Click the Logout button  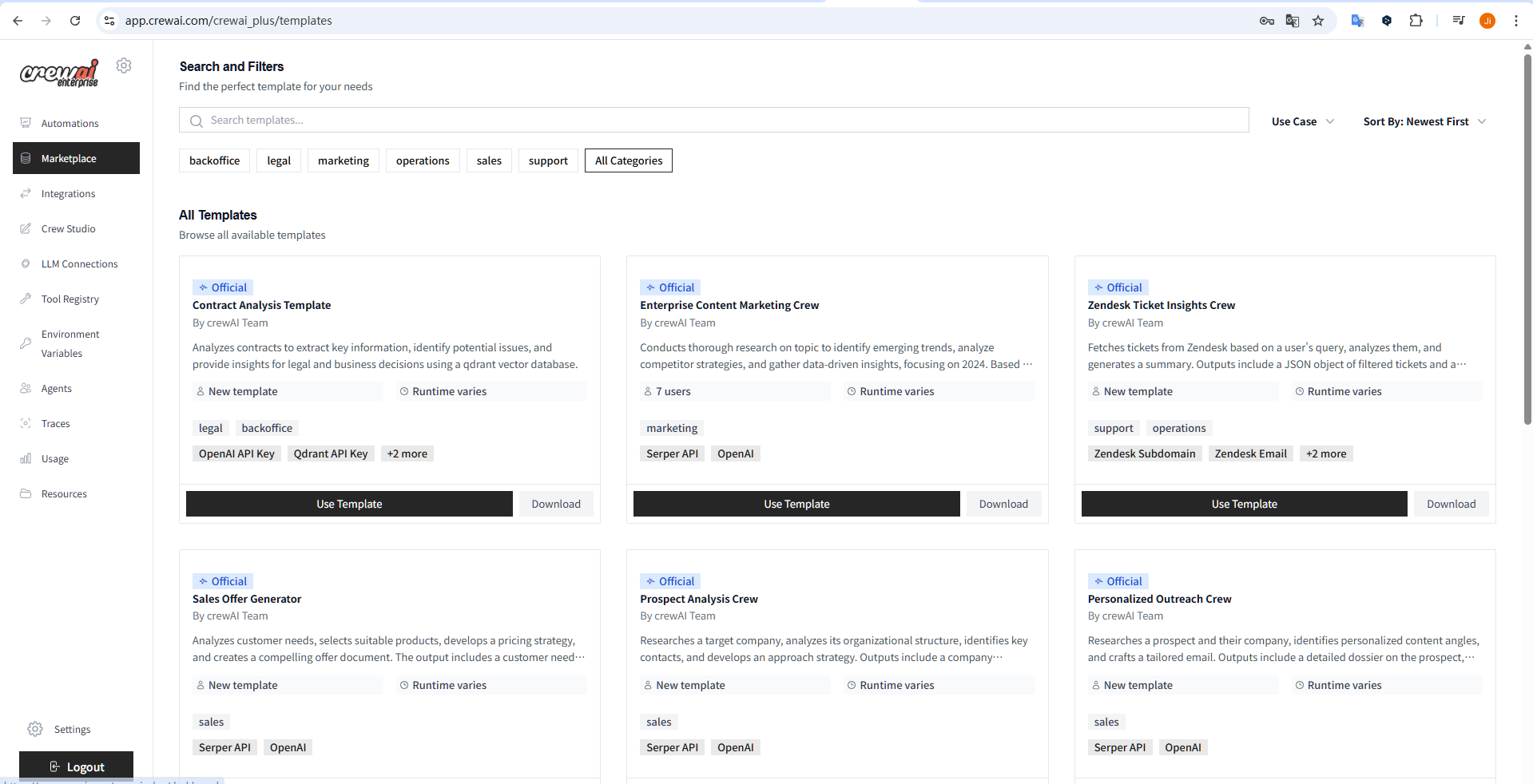pos(76,766)
